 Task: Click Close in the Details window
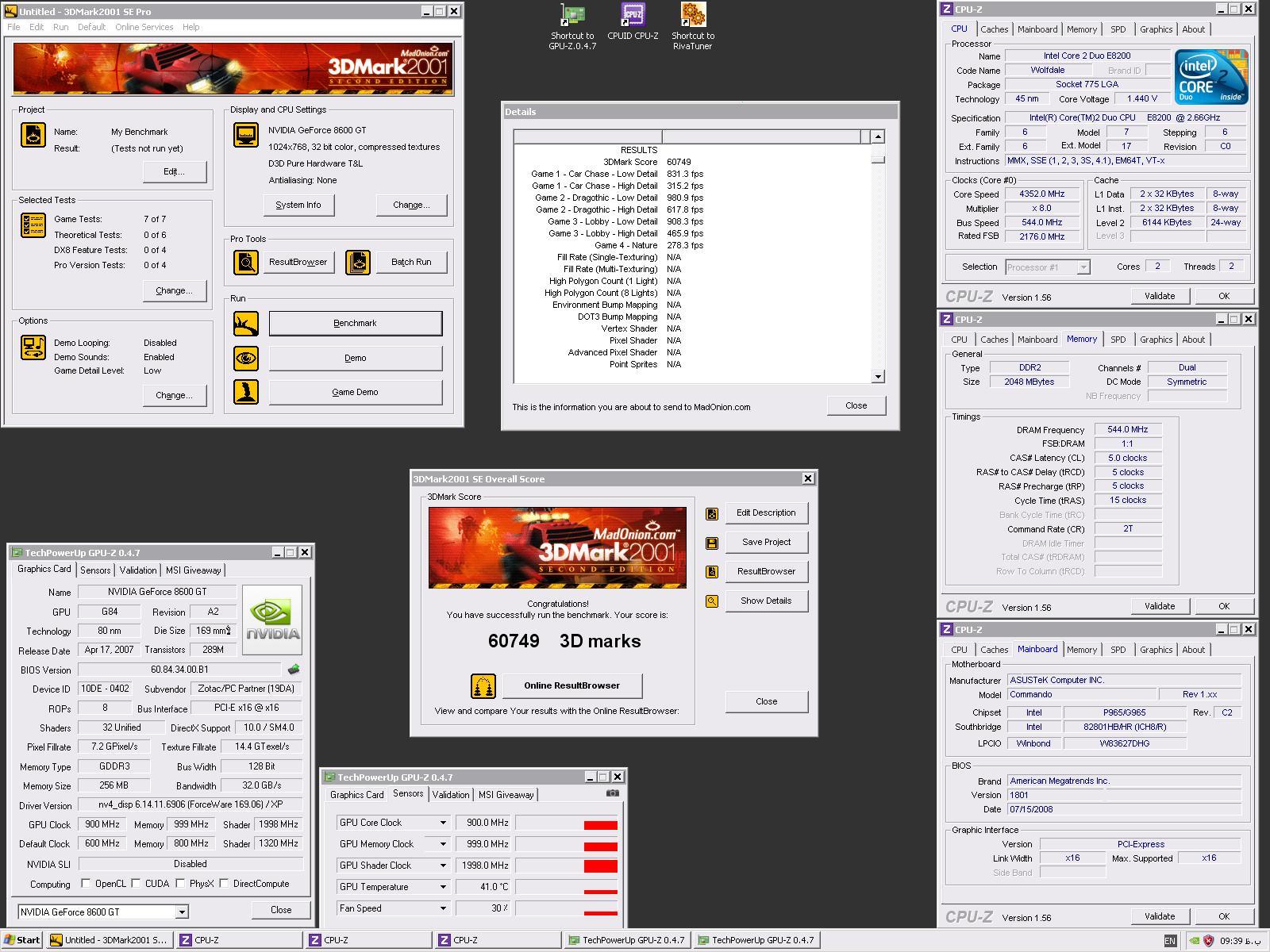(x=856, y=405)
